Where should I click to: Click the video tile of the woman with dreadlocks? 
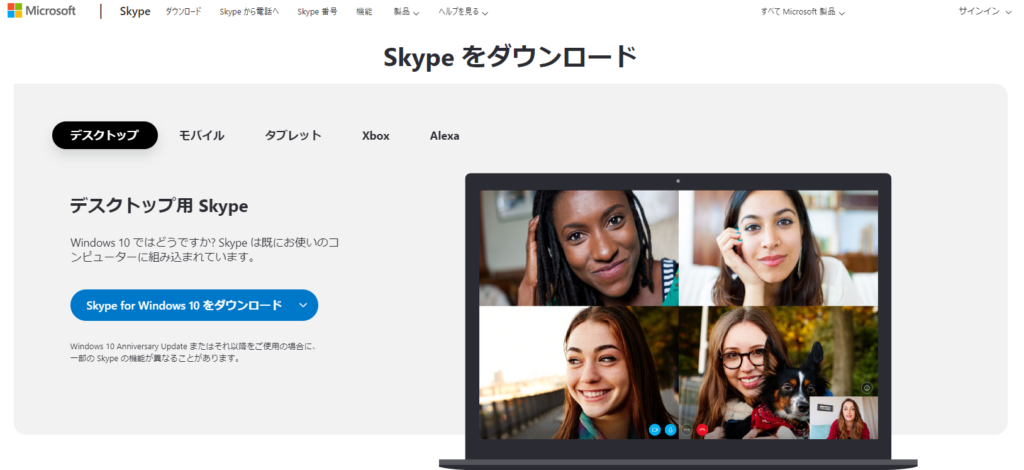(579, 248)
